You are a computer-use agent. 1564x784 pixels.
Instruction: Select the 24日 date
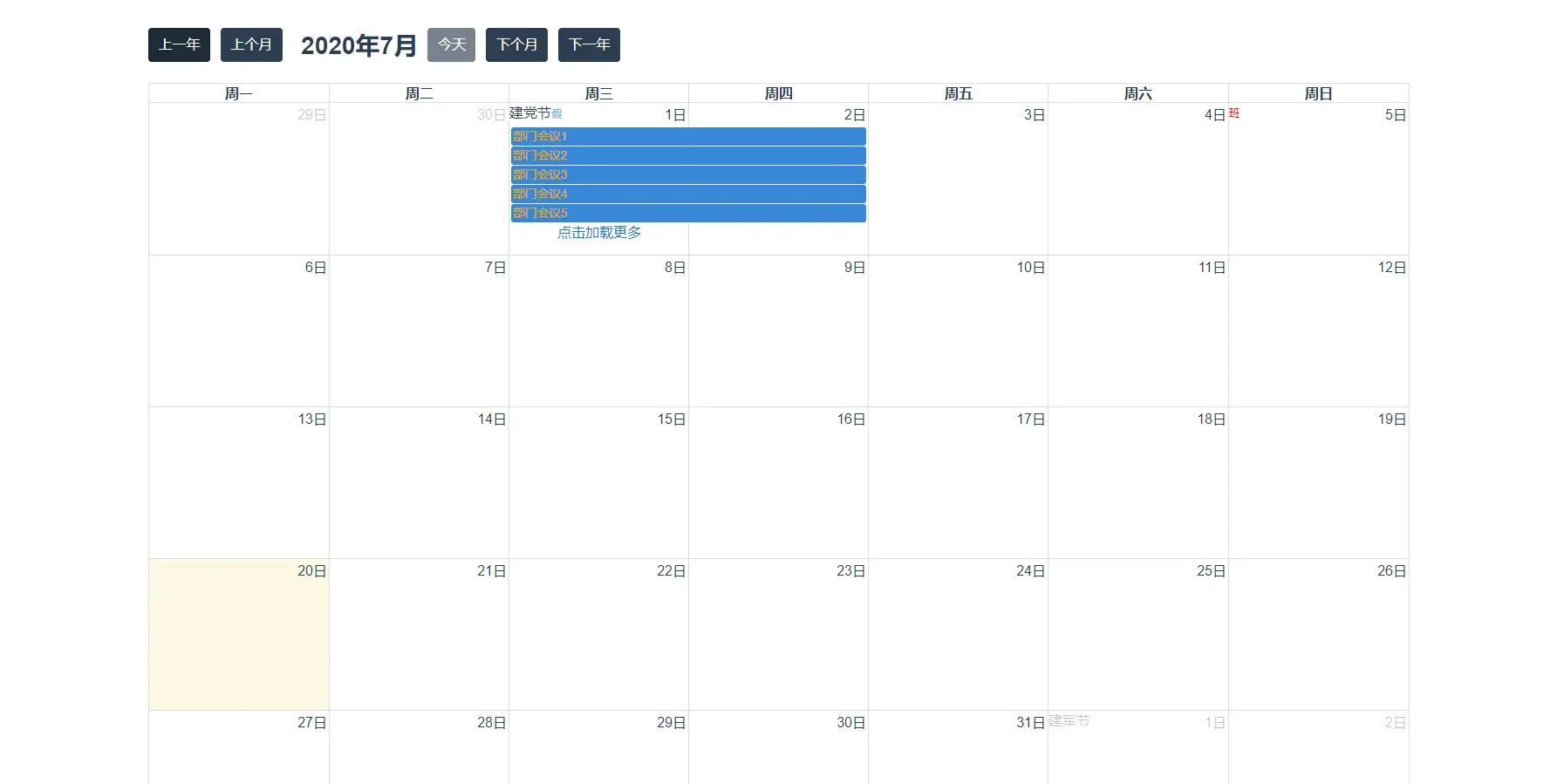[x=1030, y=571]
